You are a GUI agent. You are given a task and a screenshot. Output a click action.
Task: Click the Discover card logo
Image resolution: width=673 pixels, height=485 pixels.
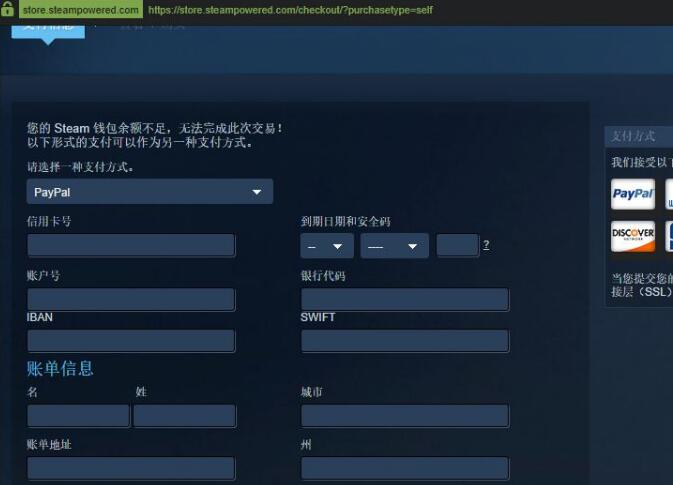coord(633,236)
